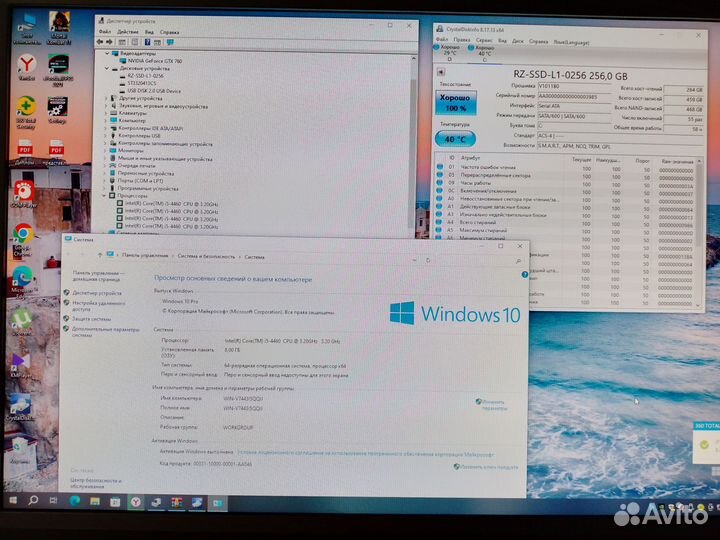Select disk C tab showing 40 °C
720x540 pixels.
point(483,53)
